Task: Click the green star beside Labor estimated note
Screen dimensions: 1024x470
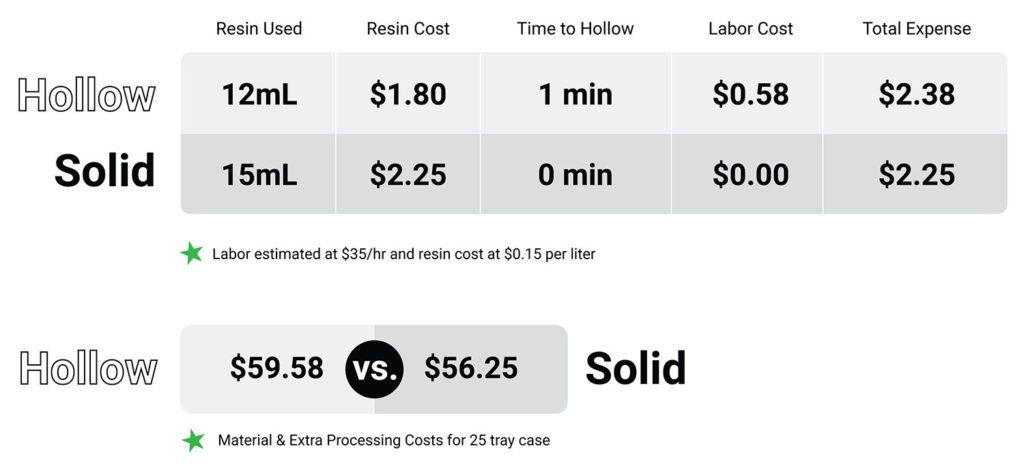Action: click(191, 253)
